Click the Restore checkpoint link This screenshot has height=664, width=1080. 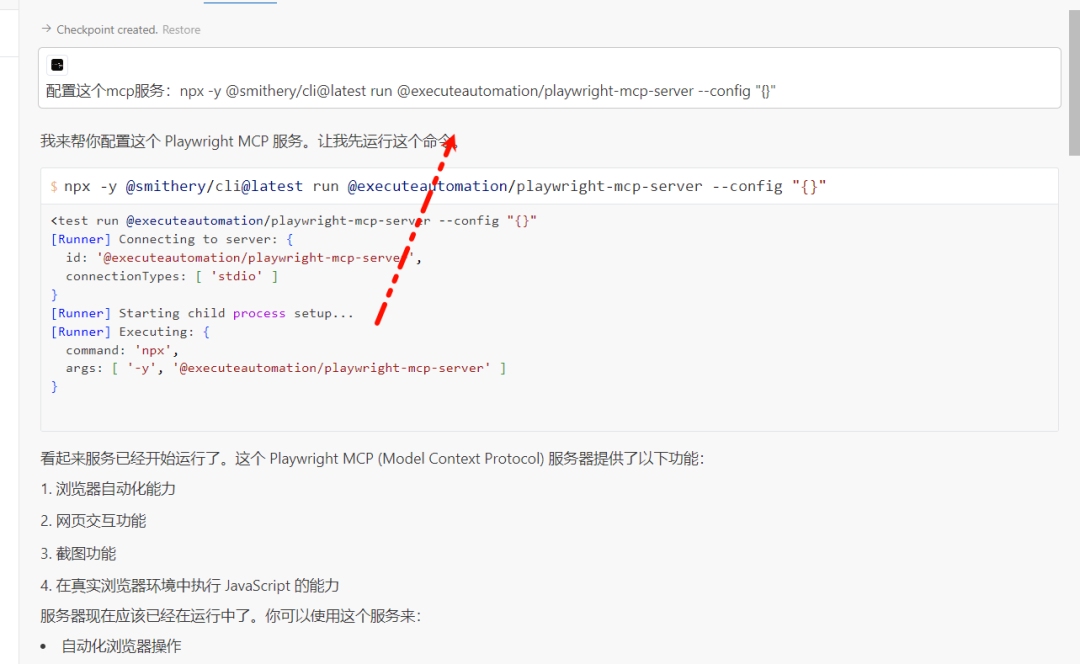click(x=181, y=30)
